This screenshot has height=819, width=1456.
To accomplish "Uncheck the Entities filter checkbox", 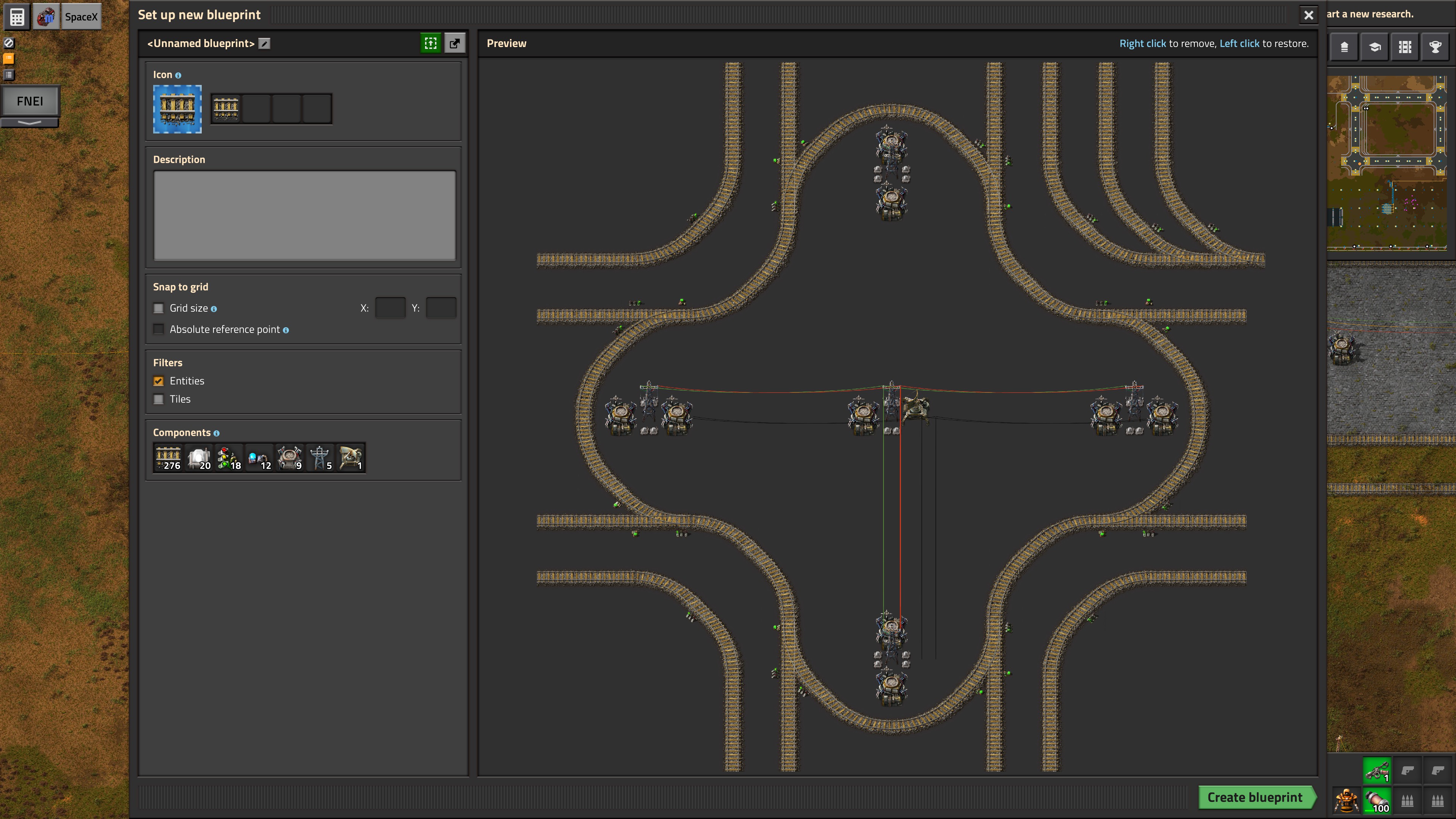I will 159,381.
